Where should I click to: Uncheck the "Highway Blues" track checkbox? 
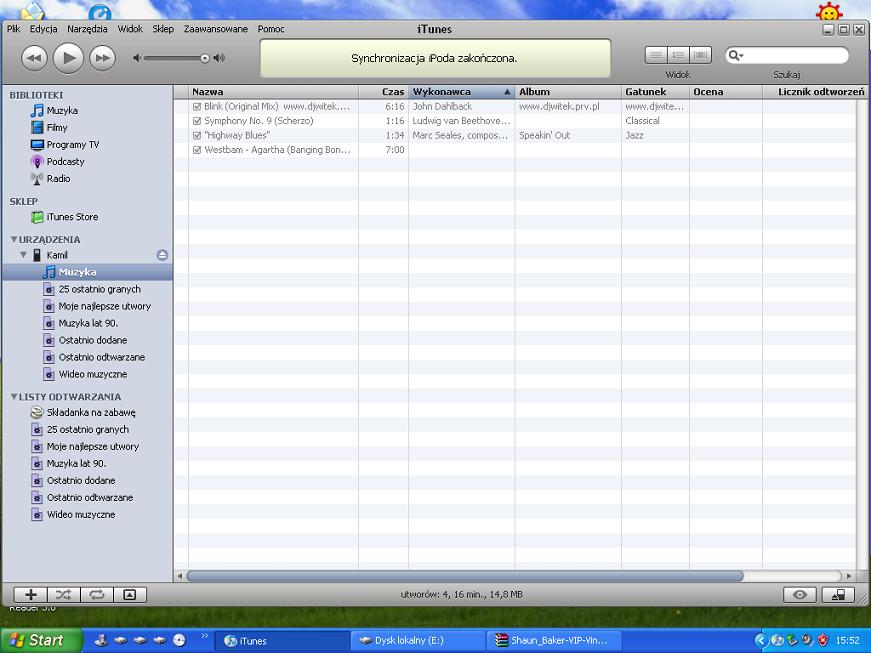197,135
